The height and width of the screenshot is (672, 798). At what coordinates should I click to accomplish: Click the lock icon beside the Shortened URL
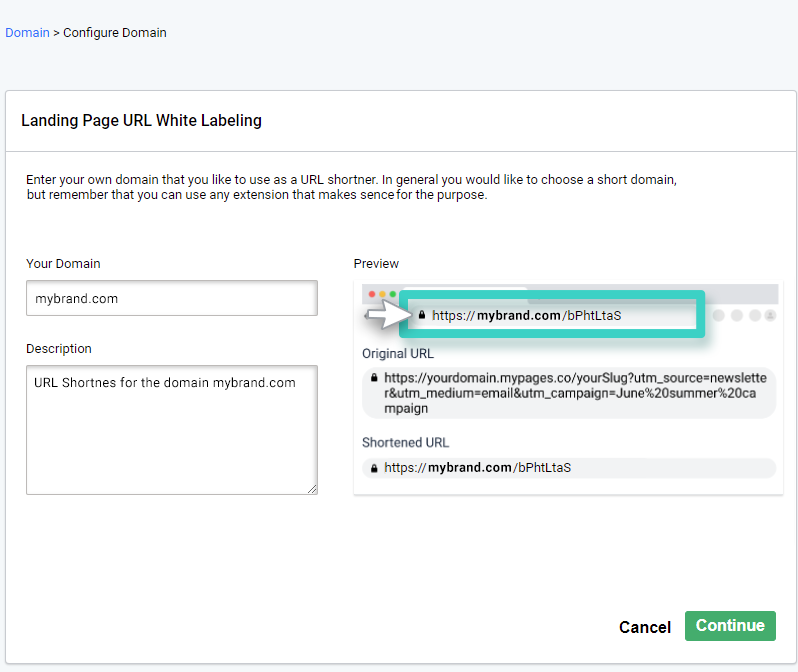point(374,468)
